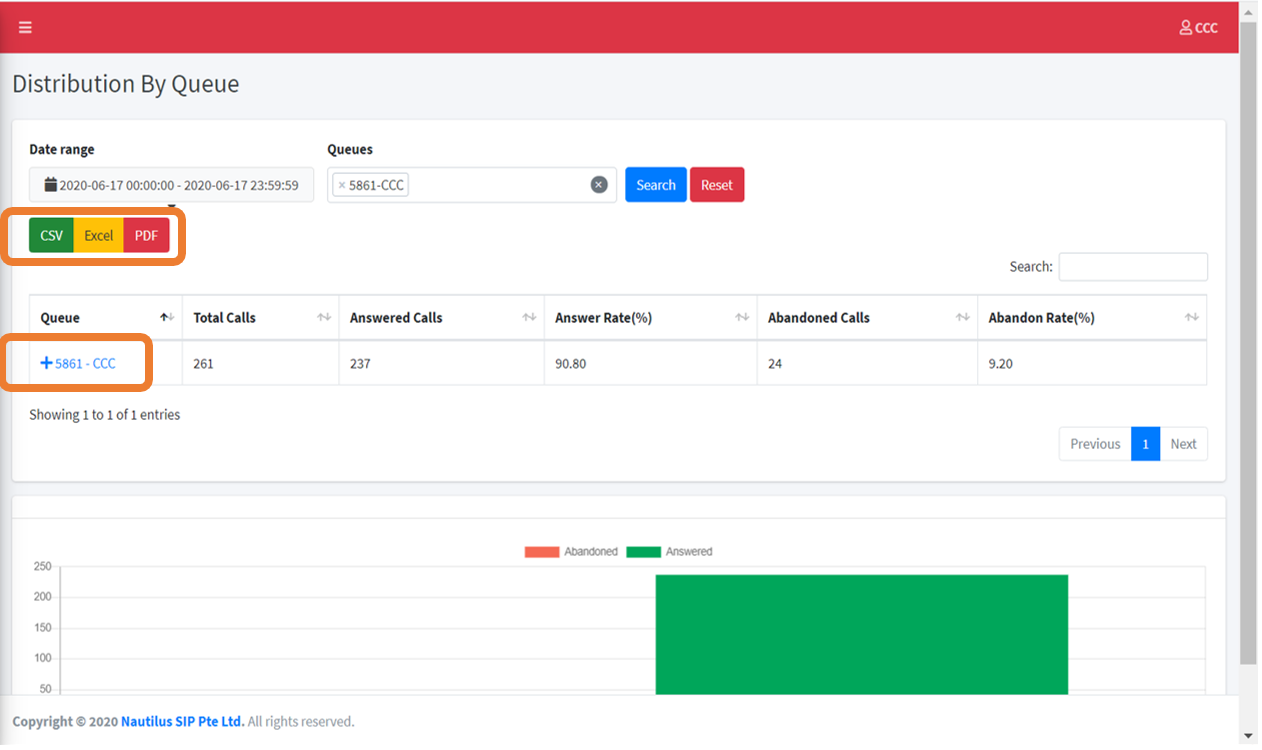Export the report as CSV

click(x=51, y=235)
